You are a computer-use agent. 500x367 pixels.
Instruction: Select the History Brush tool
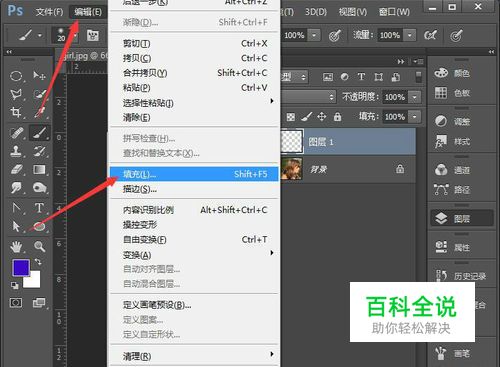(39, 151)
